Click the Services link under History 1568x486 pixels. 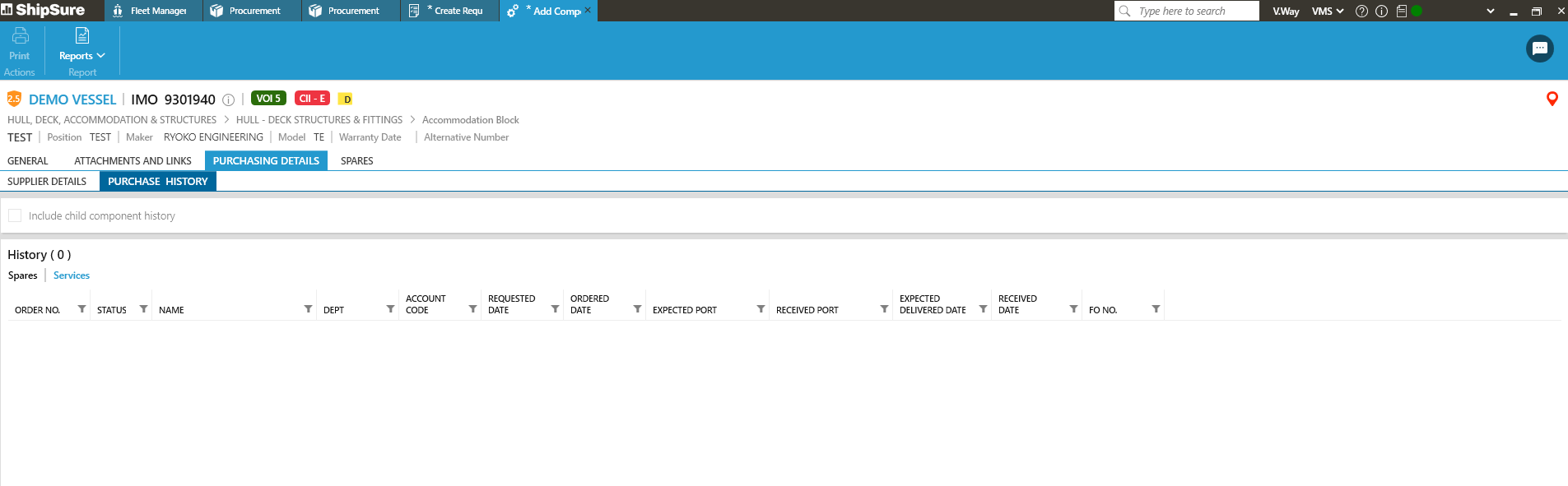click(72, 275)
